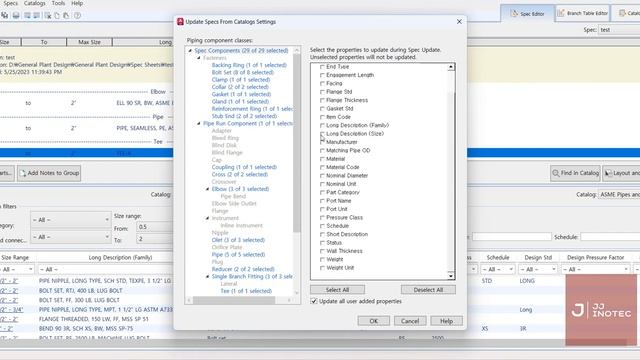
Task: Collapse the Pipe Run Component node
Action: [x=199, y=123]
